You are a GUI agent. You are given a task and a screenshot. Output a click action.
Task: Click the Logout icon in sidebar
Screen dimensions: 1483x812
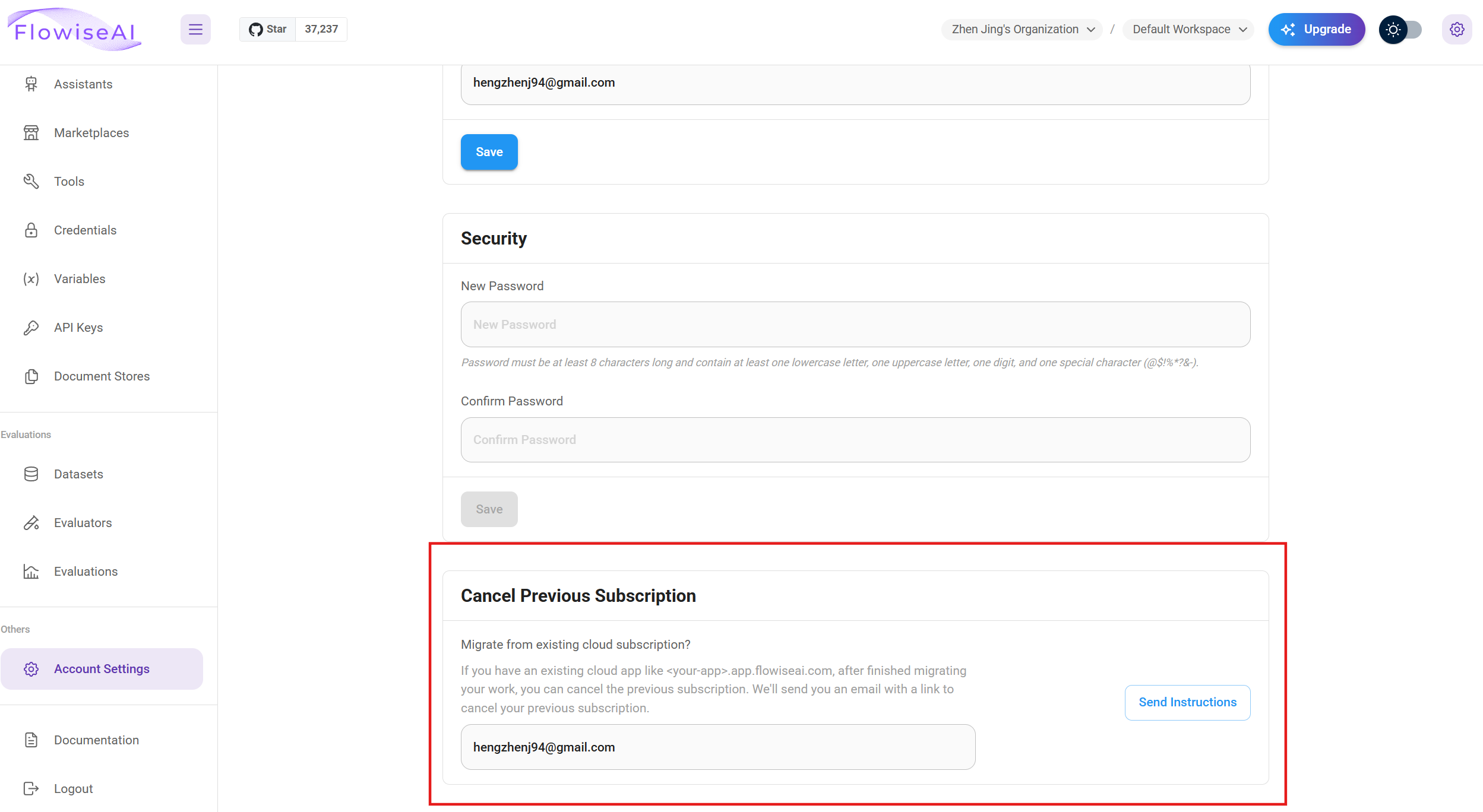[x=31, y=789]
